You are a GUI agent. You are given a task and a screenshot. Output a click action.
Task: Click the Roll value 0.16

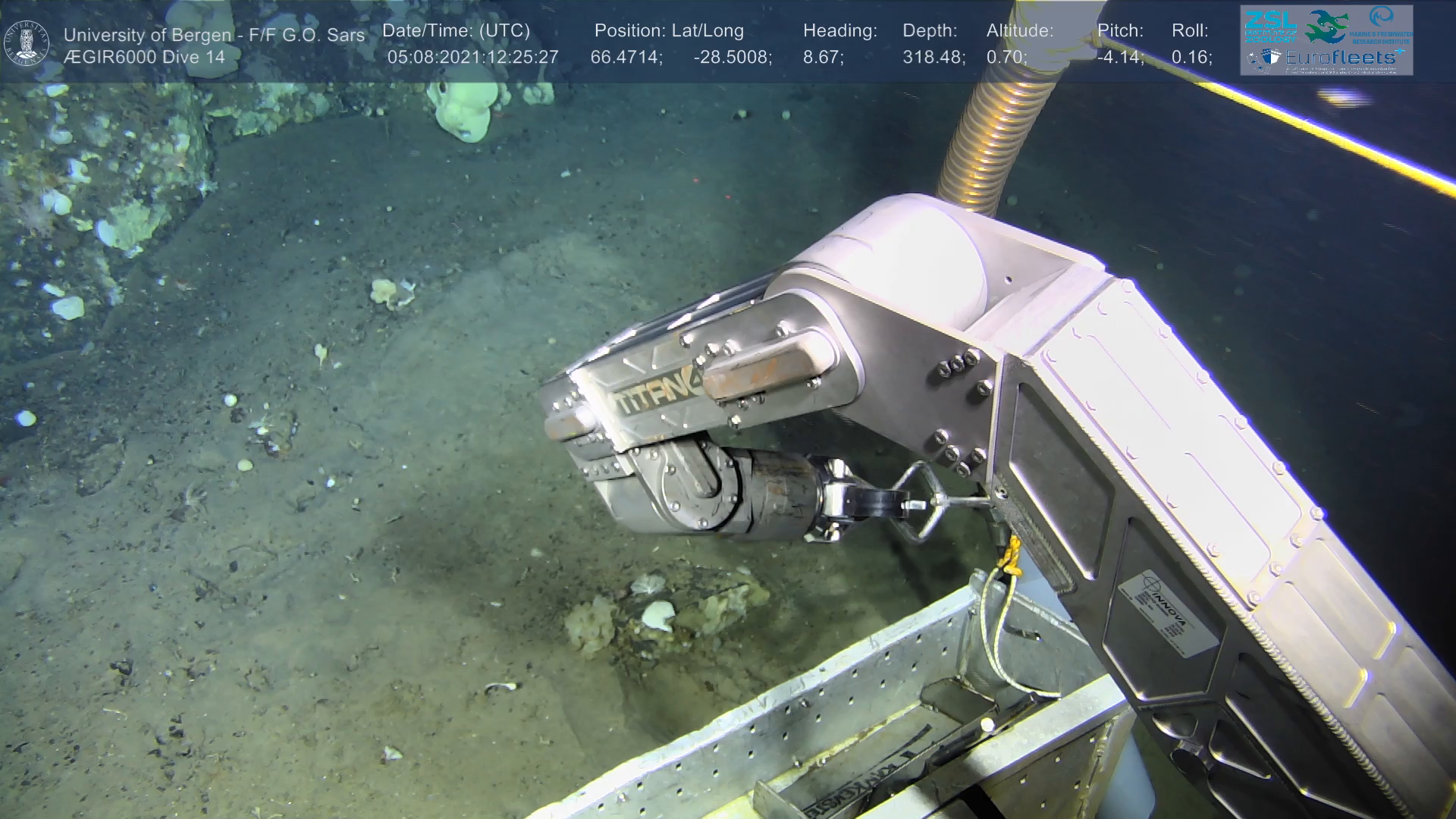tap(1191, 57)
